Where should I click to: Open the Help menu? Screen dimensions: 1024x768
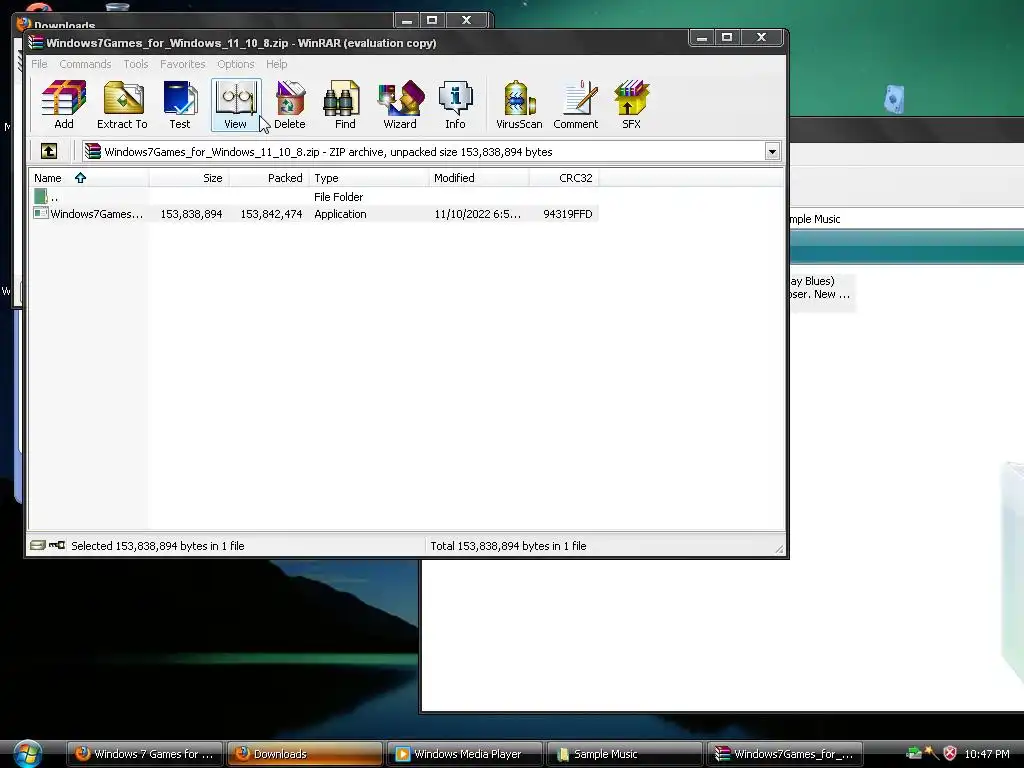click(276, 64)
